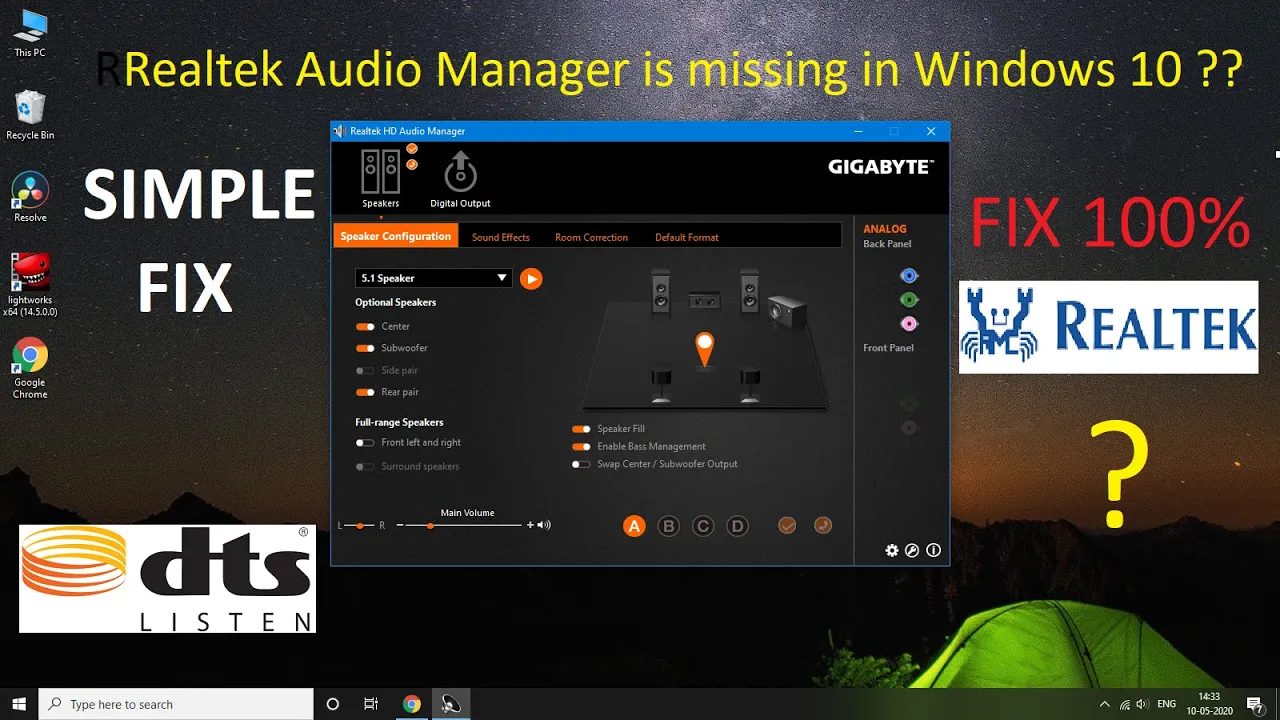This screenshot has height=720, width=1280.
Task: Enable Swap Center / Subwoofer Output
Action: pos(581,464)
